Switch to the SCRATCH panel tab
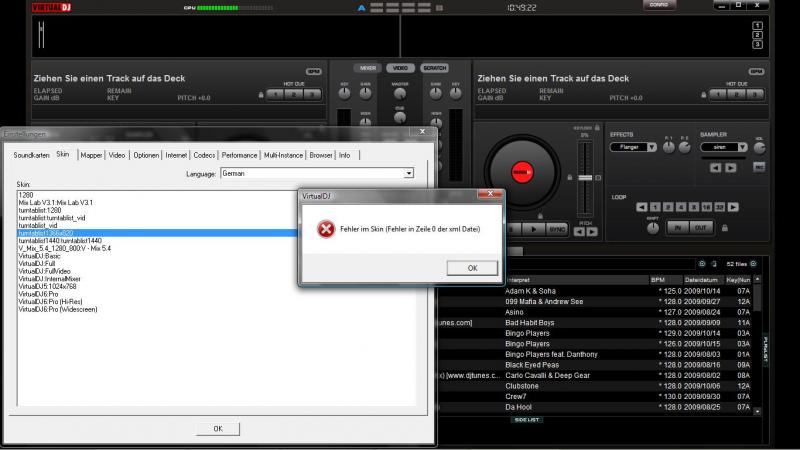The image size is (800, 450). click(435, 68)
